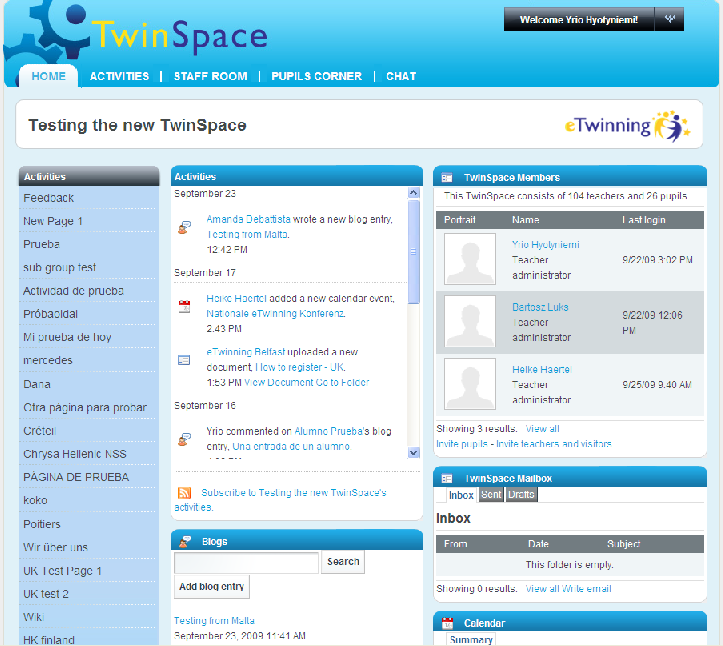This screenshot has width=723, height=646.
Task: Click View all in the Members panel
Action: point(542,428)
